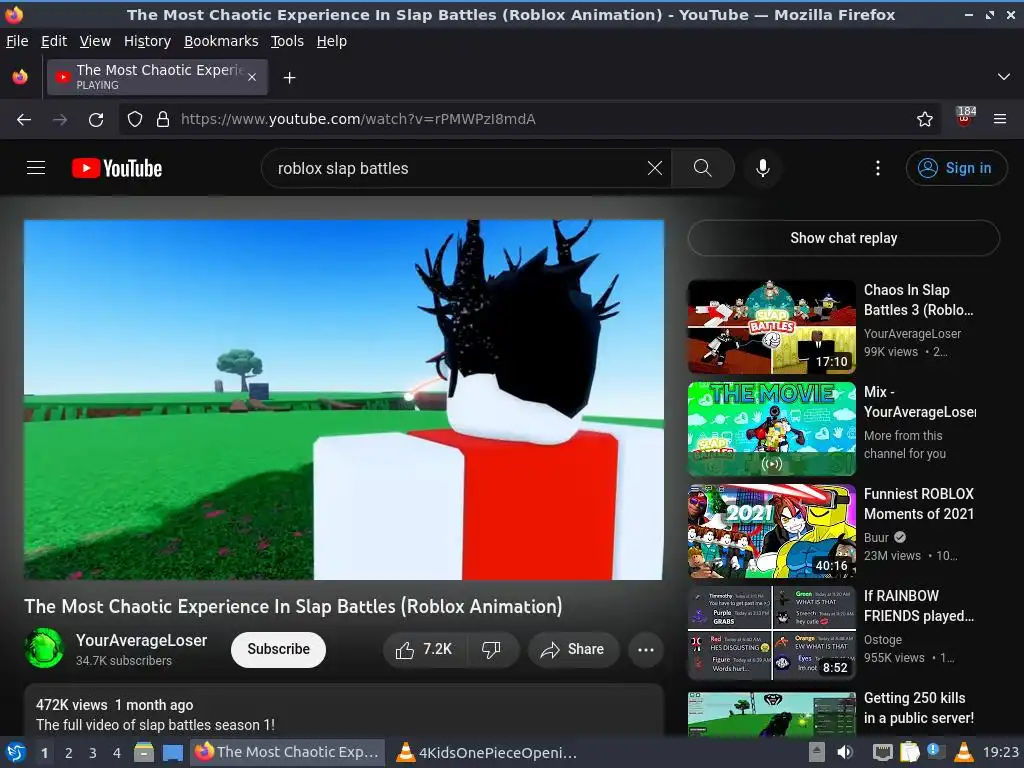Image resolution: width=1024 pixels, height=768 pixels.
Task: Like the video with thumbs up
Action: coord(424,649)
